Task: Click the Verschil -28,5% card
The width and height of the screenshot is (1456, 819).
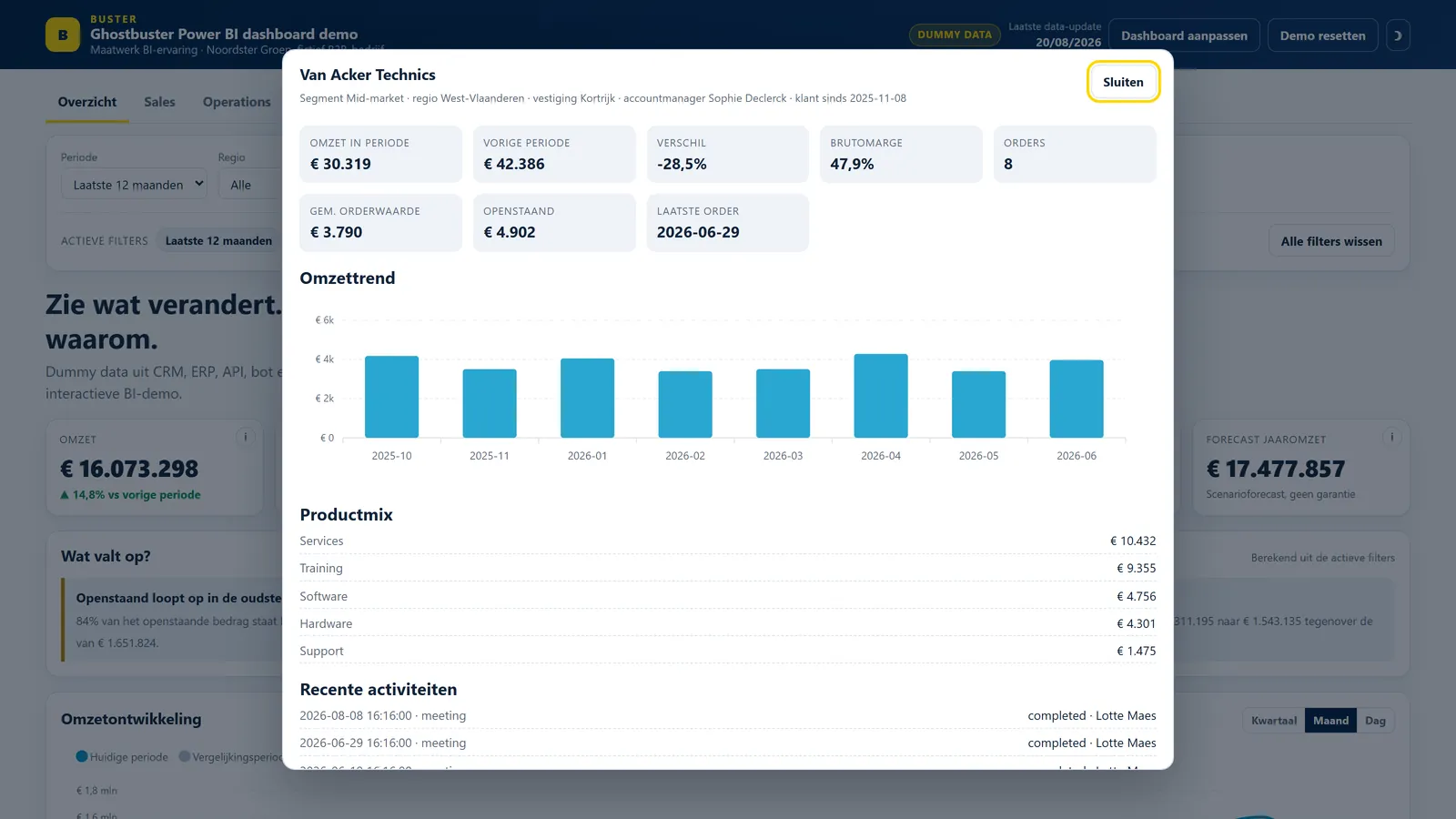Action: [x=728, y=155]
